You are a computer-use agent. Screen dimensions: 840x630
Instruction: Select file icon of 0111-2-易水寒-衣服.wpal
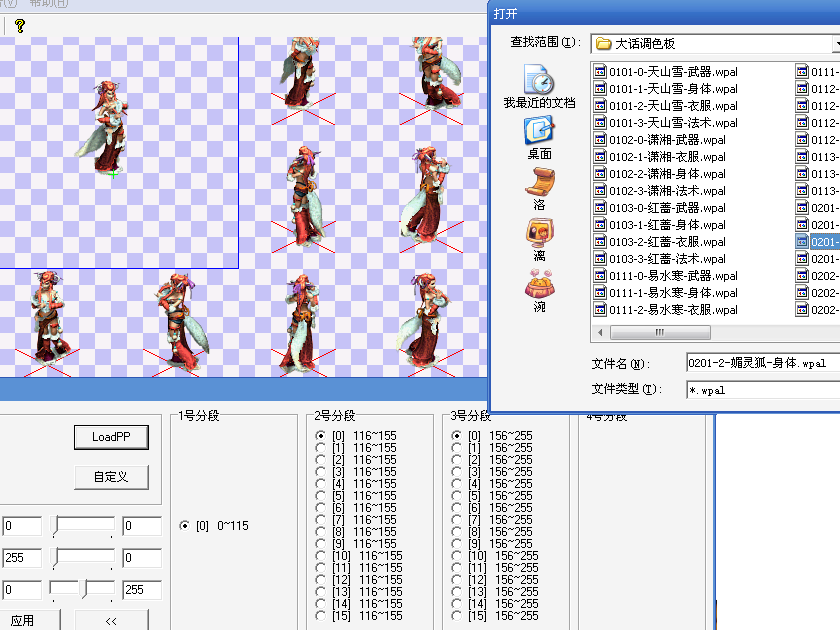pyautogui.click(x=600, y=310)
